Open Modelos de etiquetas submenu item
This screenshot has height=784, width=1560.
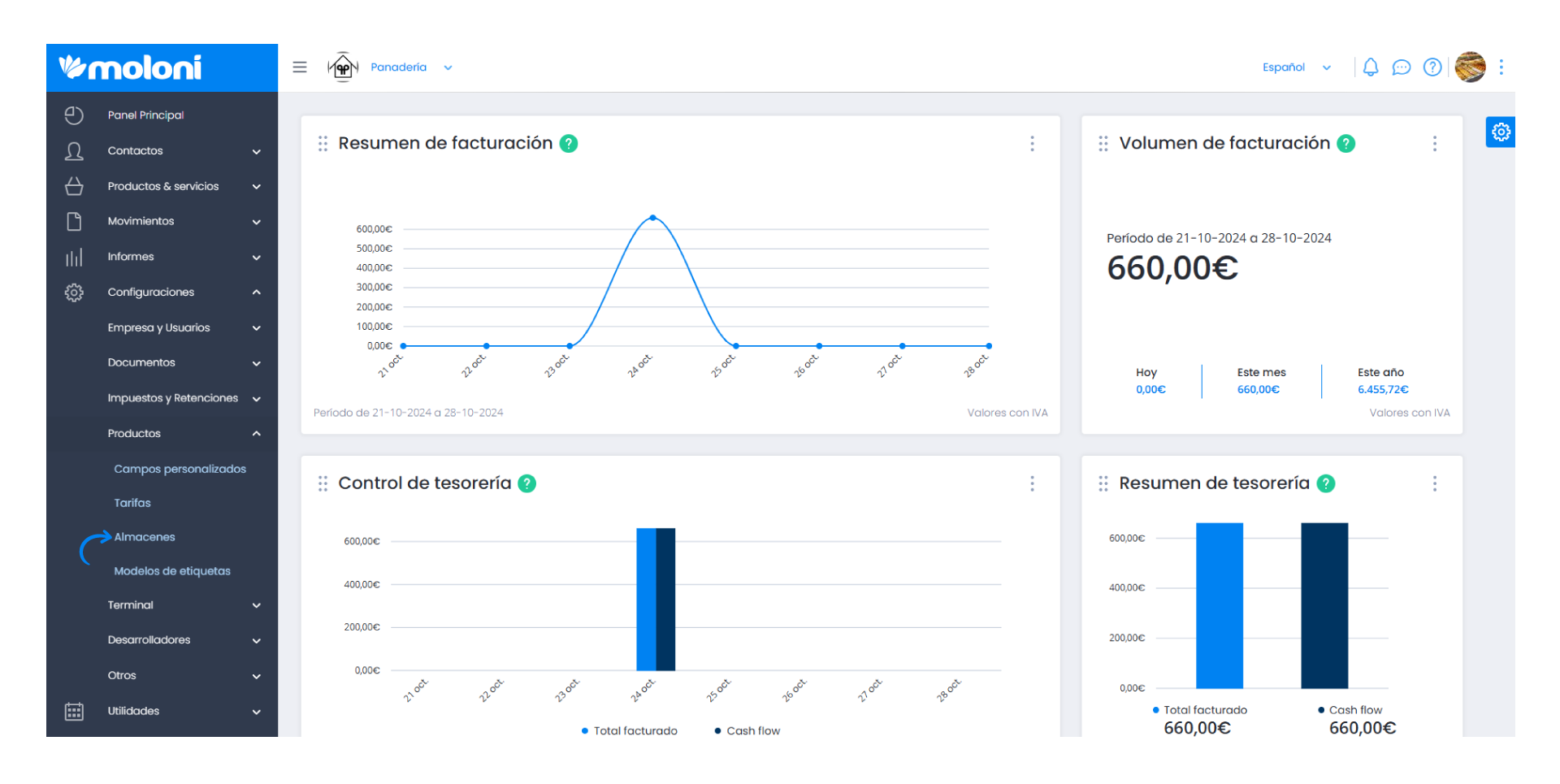172,571
